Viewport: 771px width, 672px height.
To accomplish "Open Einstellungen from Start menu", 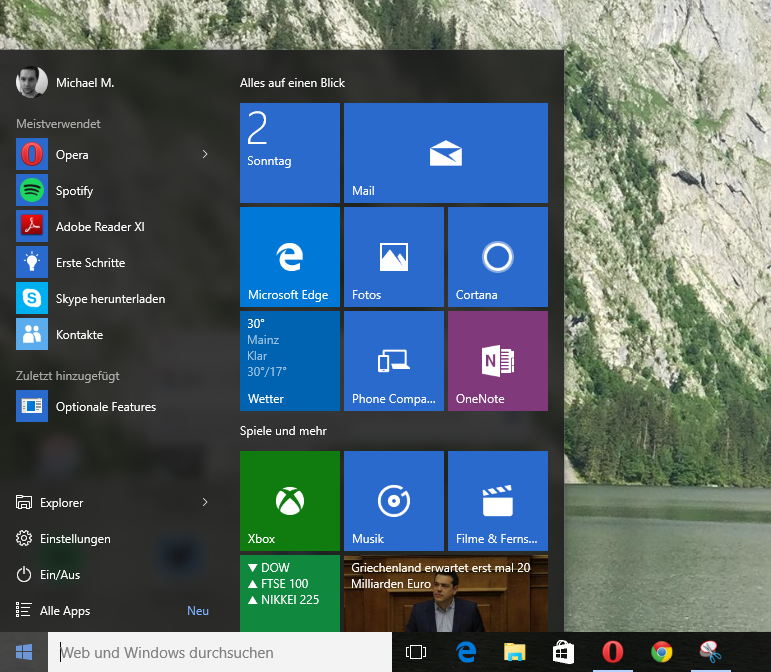I will click(75, 539).
